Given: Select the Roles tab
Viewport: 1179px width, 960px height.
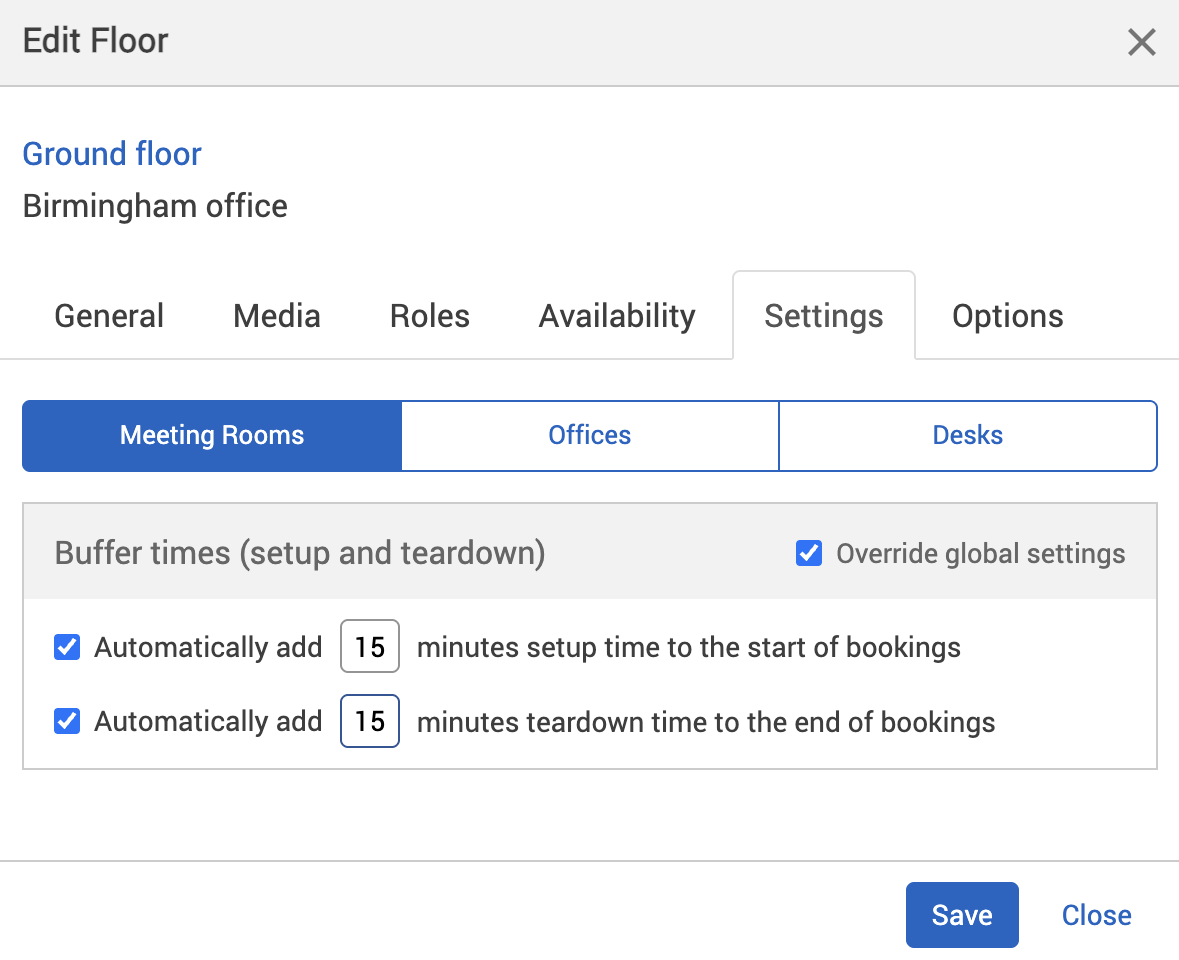Looking at the screenshot, I should 429,315.
